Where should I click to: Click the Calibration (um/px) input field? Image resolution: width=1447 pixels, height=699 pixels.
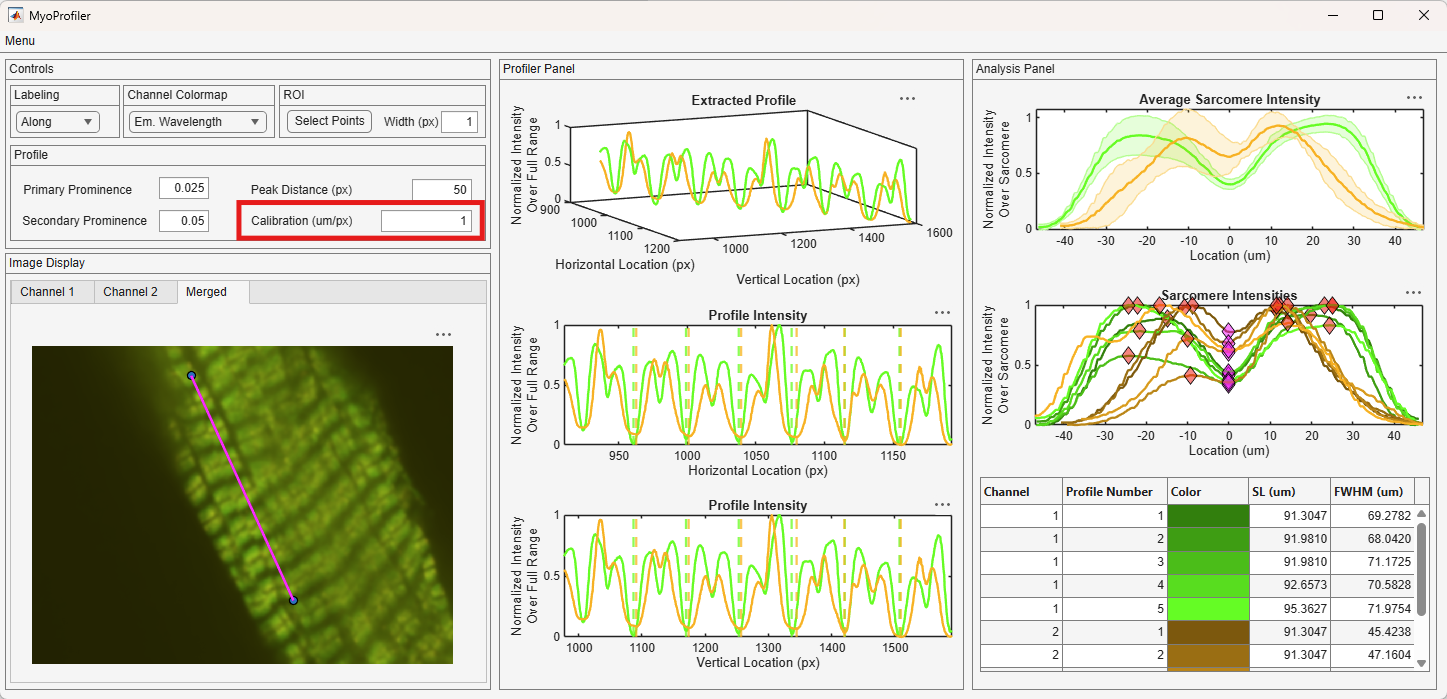pyautogui.click(x=426, y=221)
